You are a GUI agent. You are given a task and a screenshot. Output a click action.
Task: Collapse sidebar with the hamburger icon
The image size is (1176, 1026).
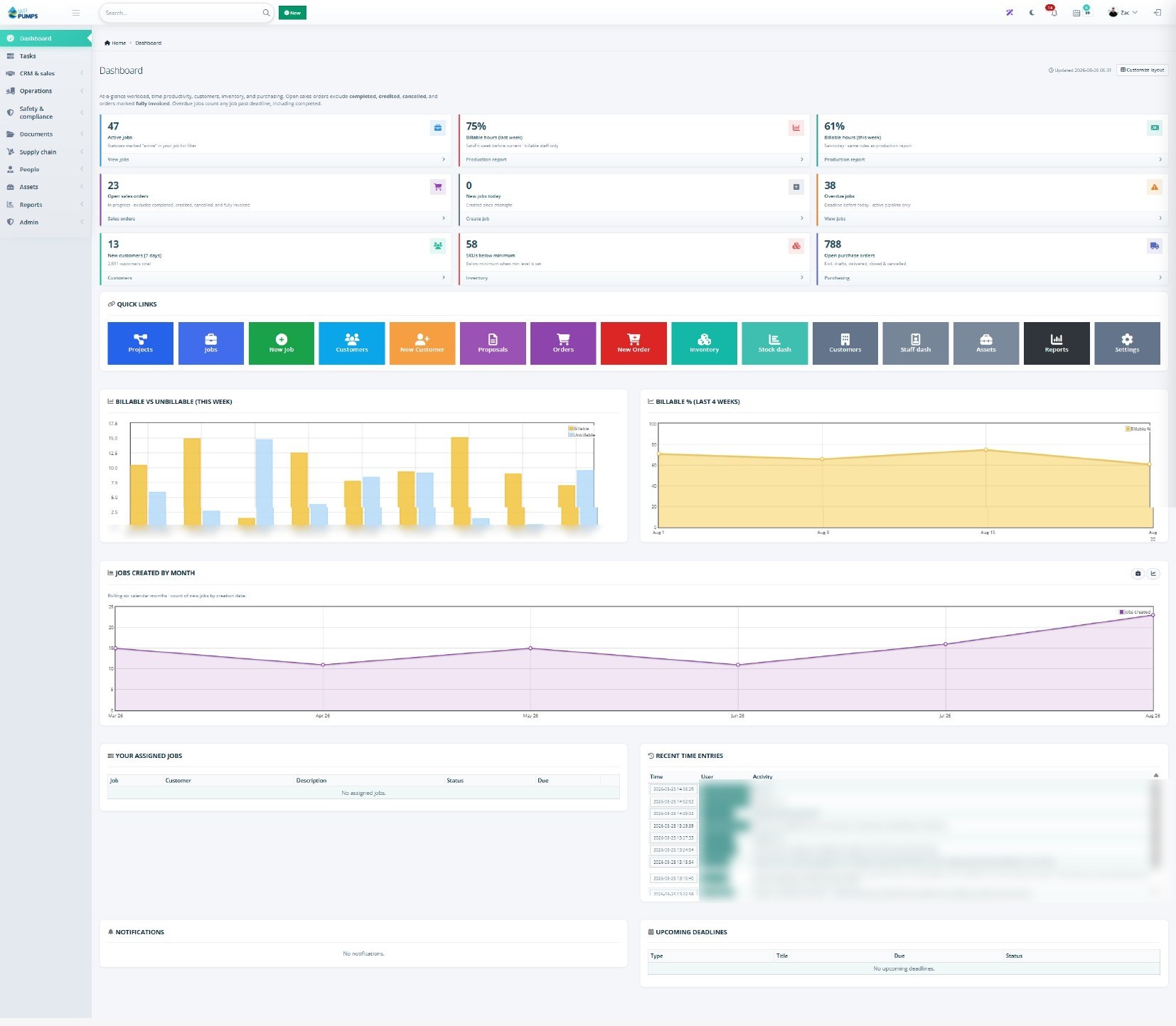[x=76, y=13]
